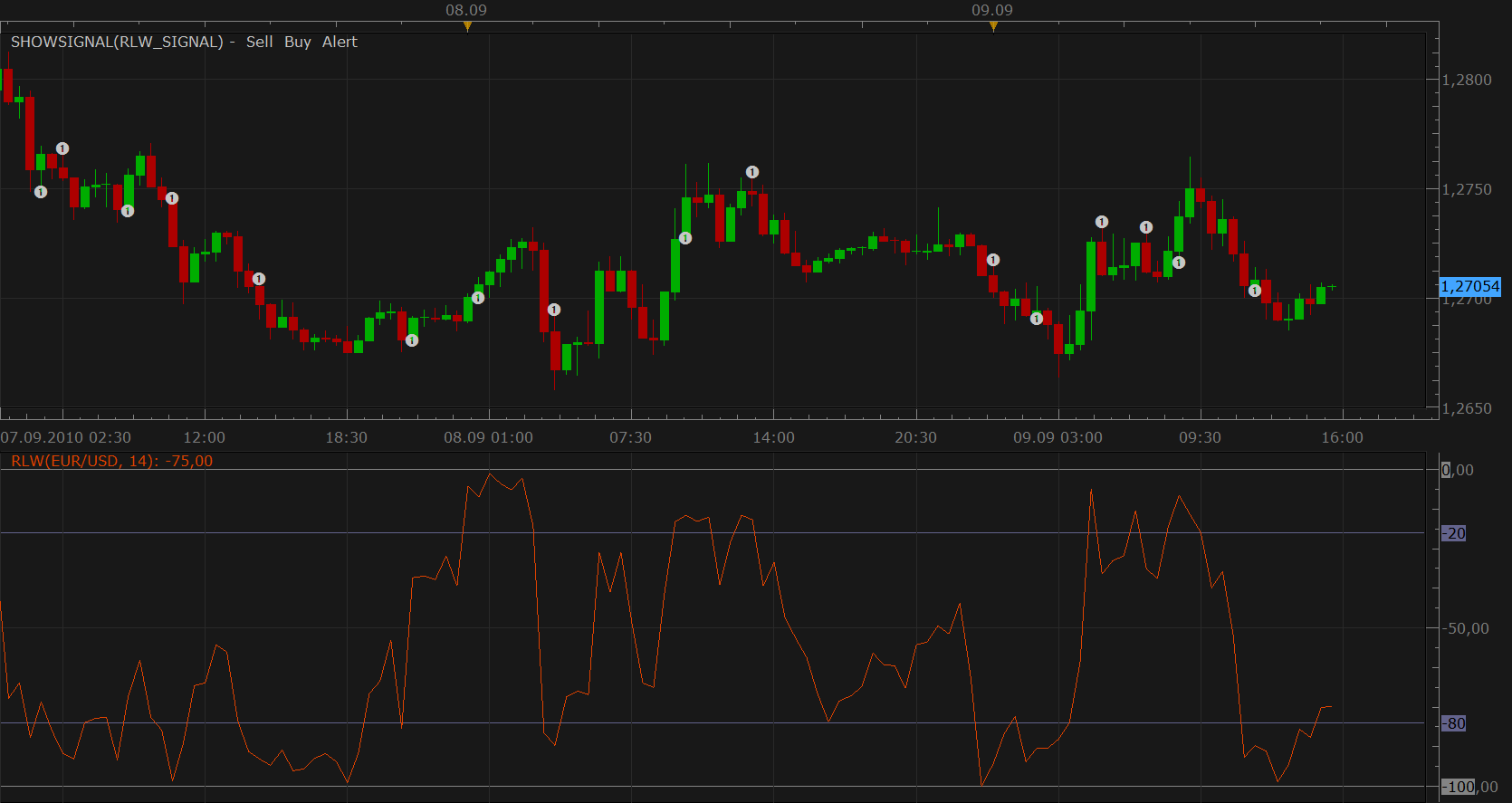Screen dimensions: 1512x803
Task: Click the 08.09 01:00 time axis label
Action: pos(489,437)
